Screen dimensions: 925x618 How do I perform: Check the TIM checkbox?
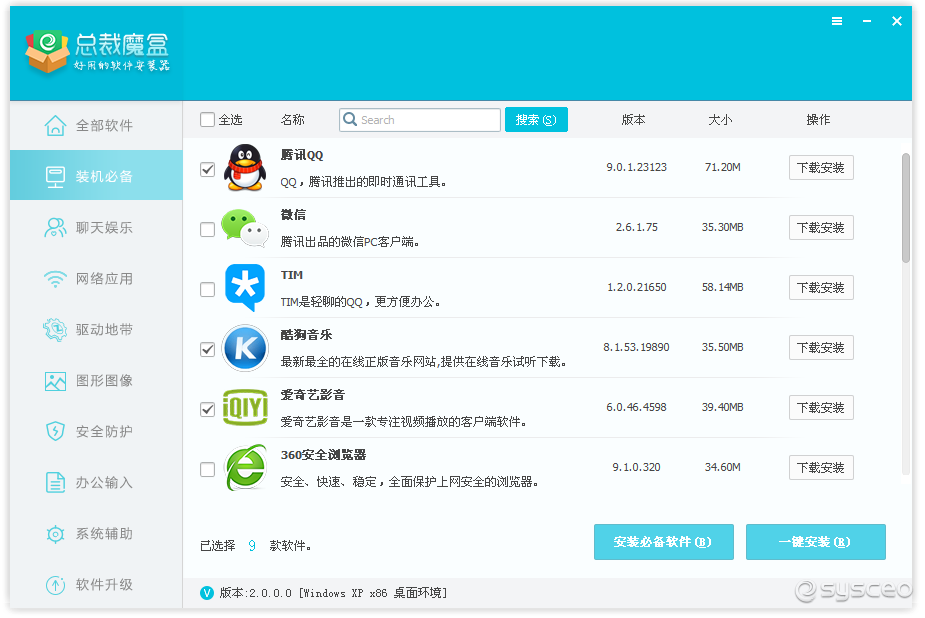[207, 290]
